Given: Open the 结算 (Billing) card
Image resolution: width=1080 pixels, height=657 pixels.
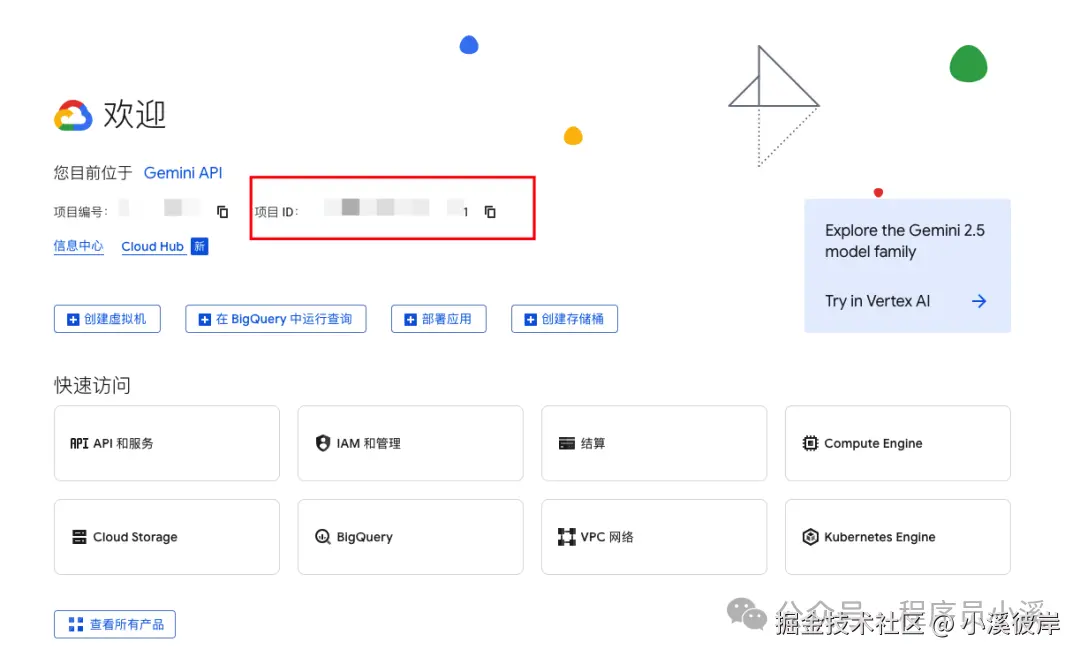Looking at the screenshot, I should tap(654, 442).
